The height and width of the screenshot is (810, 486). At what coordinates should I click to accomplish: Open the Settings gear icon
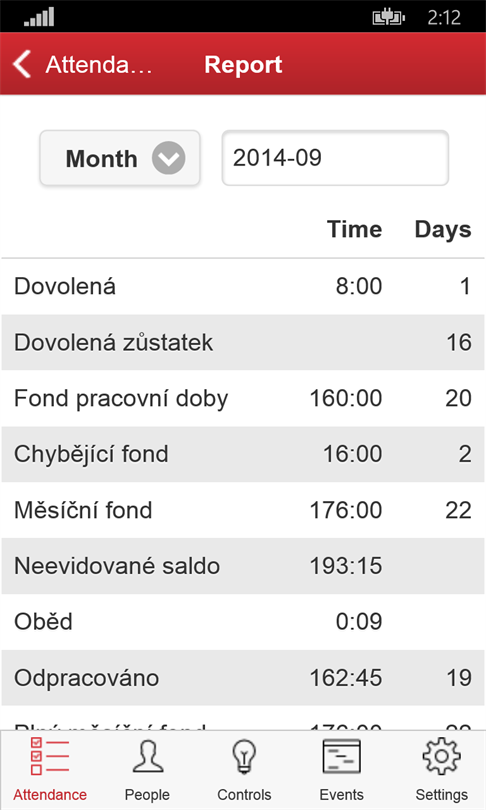click(x=442, y=756)
